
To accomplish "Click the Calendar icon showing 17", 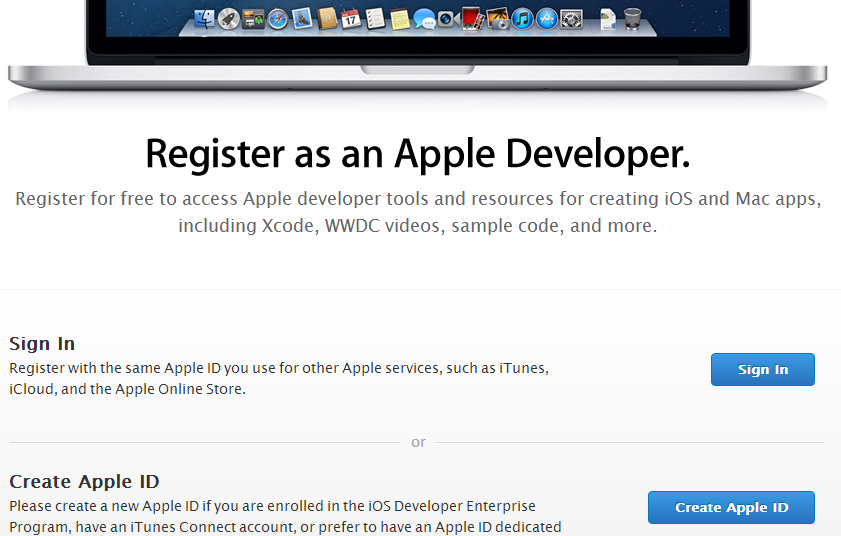I will point(351,19).
